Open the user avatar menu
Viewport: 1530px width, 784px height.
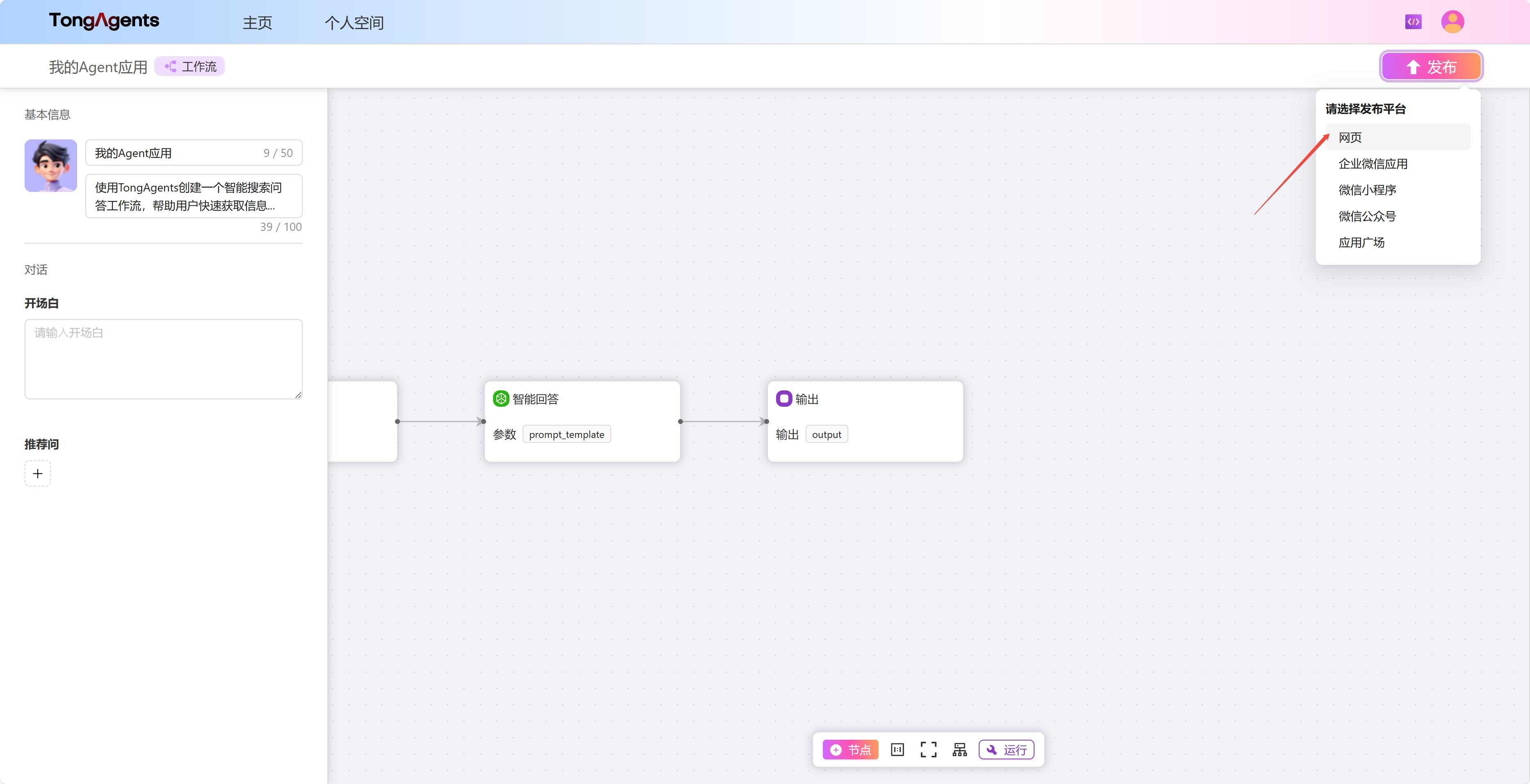(x=1452, y=22)
